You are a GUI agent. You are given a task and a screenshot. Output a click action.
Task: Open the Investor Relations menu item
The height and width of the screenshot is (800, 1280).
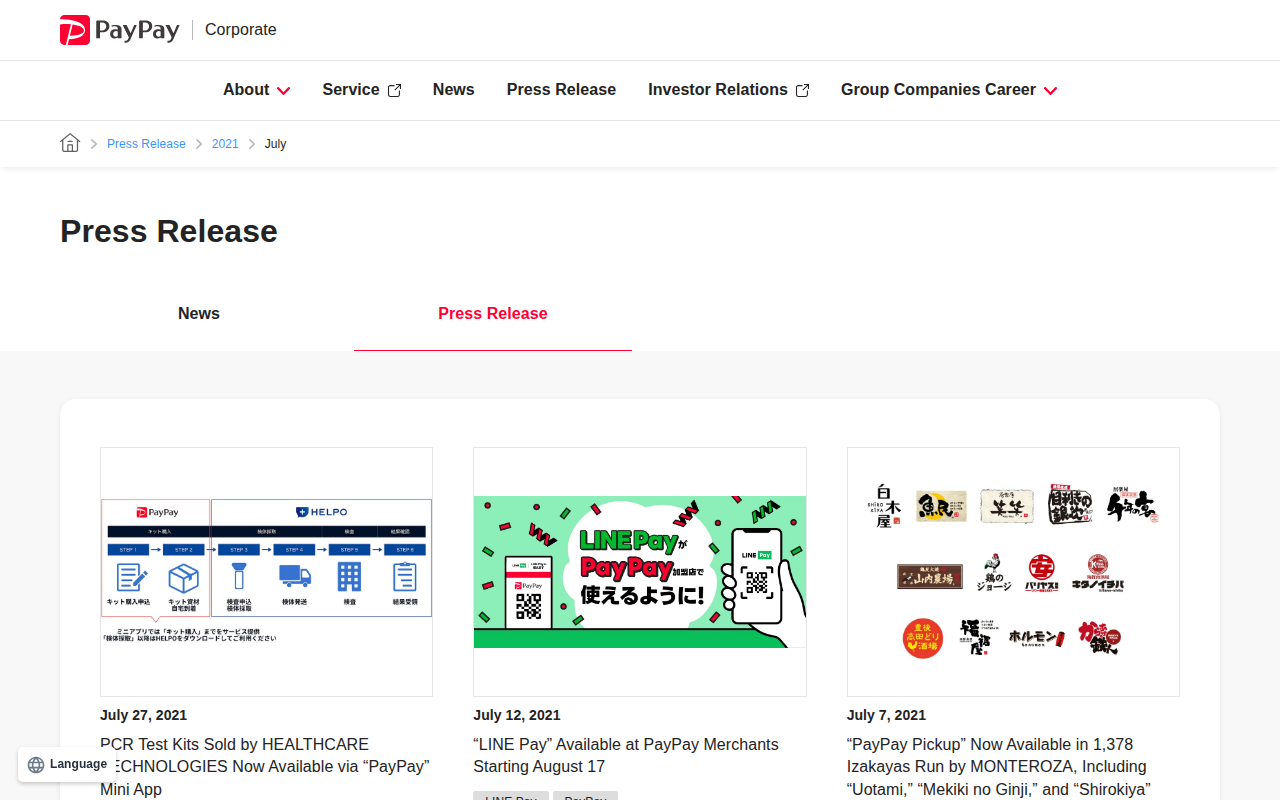pos(718,90)
